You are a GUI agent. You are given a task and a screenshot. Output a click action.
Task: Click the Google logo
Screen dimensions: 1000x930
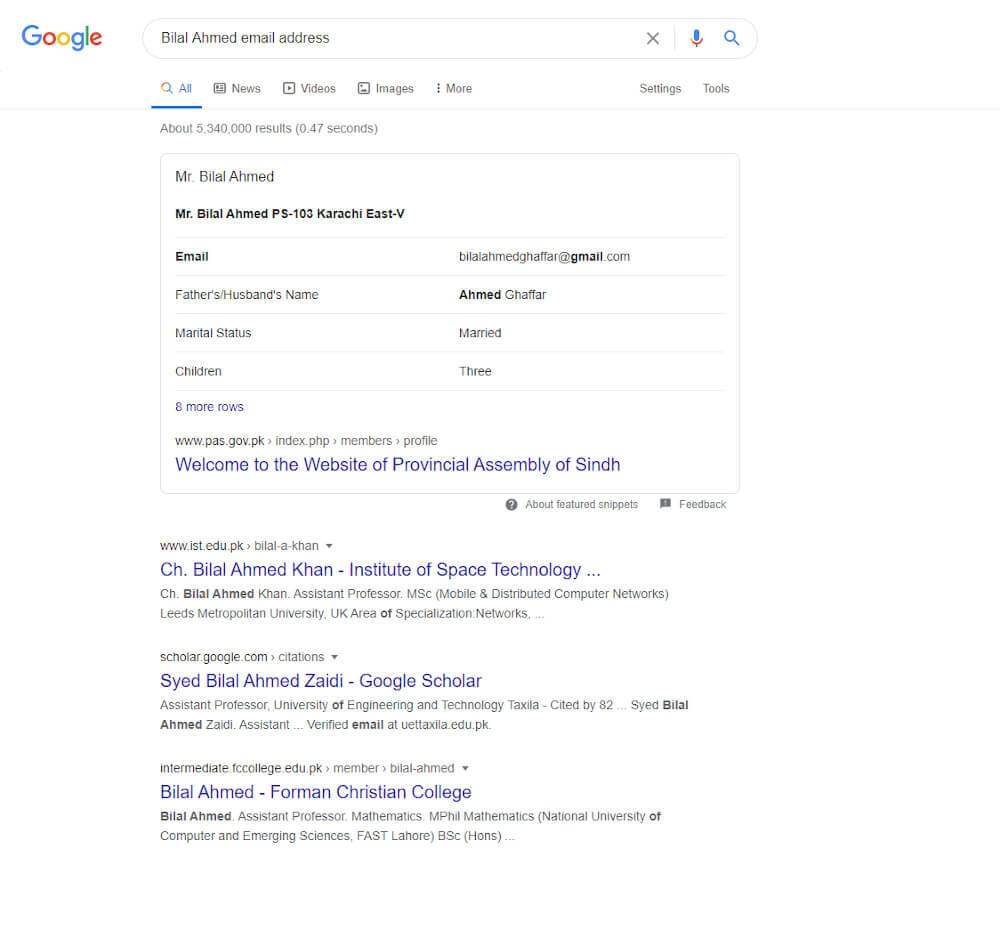pos(62,38)
